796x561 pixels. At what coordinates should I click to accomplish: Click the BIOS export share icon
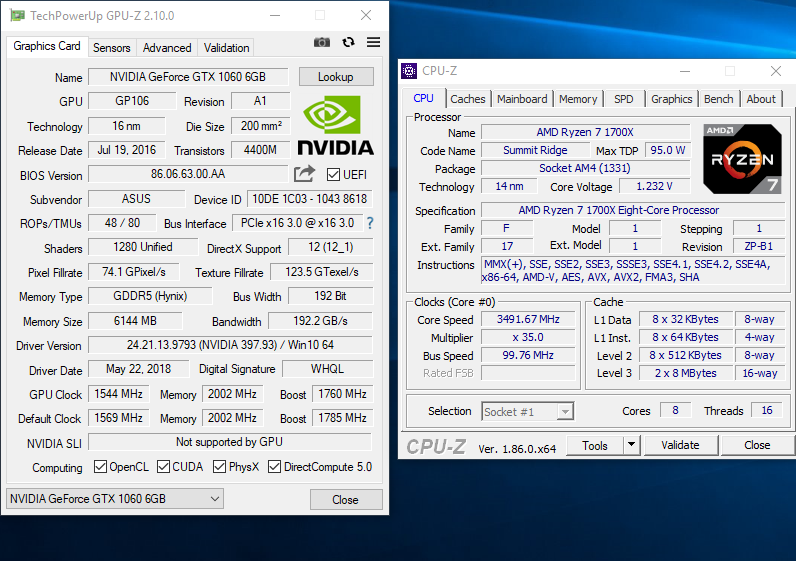click(x=305, y=174)
